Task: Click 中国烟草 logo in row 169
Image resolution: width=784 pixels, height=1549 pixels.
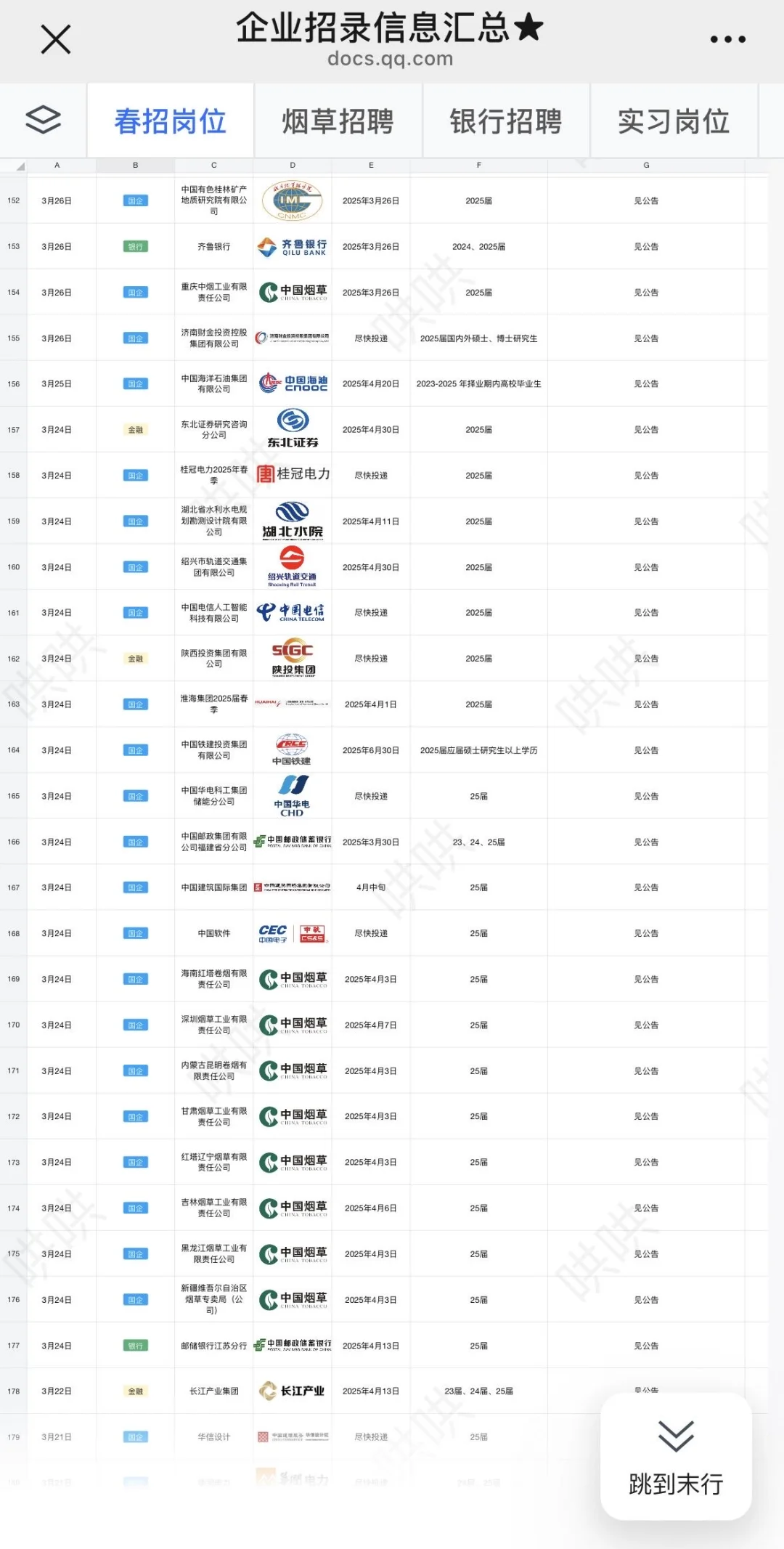Action: coord(293,979)
